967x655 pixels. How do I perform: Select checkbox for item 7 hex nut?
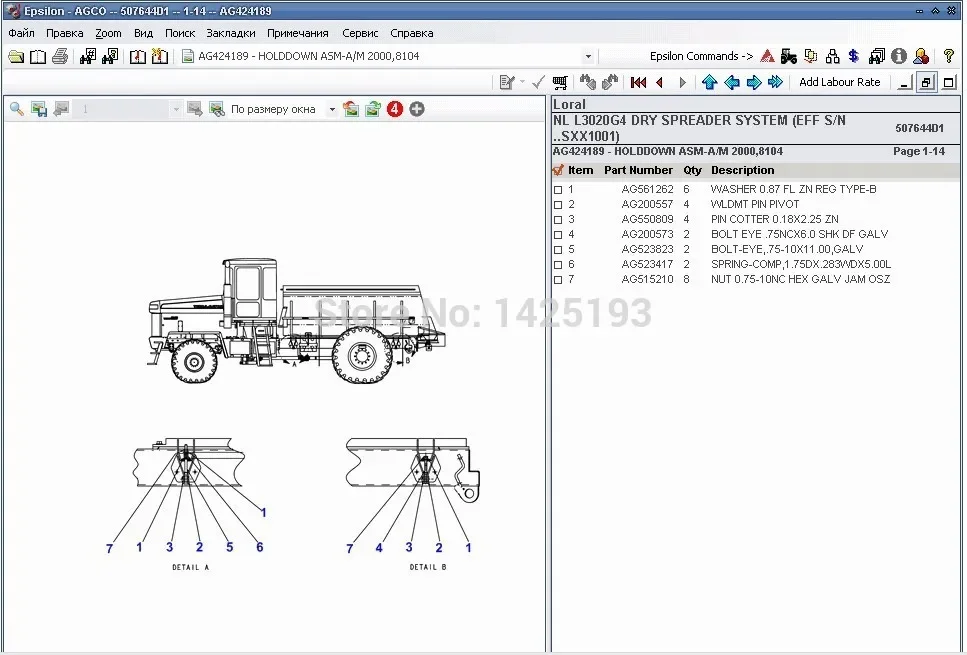558,280
